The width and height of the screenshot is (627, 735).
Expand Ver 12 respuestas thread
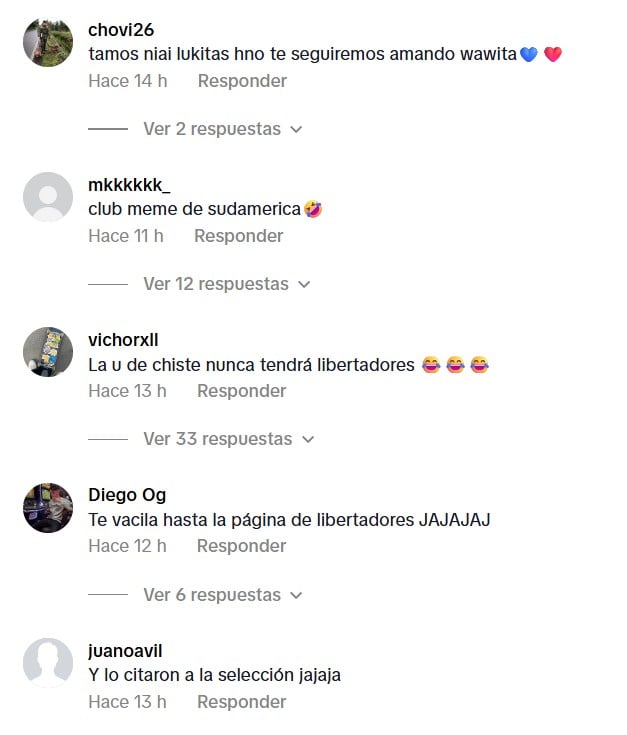[227, 284]
